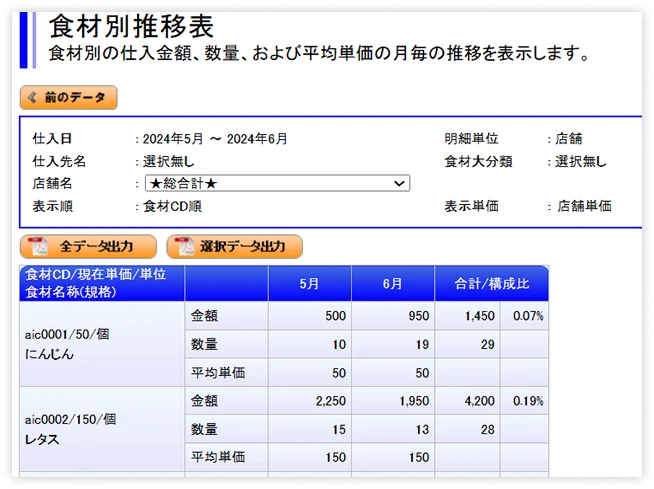
Task: Click 選択無し next to 食材大分類
Action: point(581,161)
